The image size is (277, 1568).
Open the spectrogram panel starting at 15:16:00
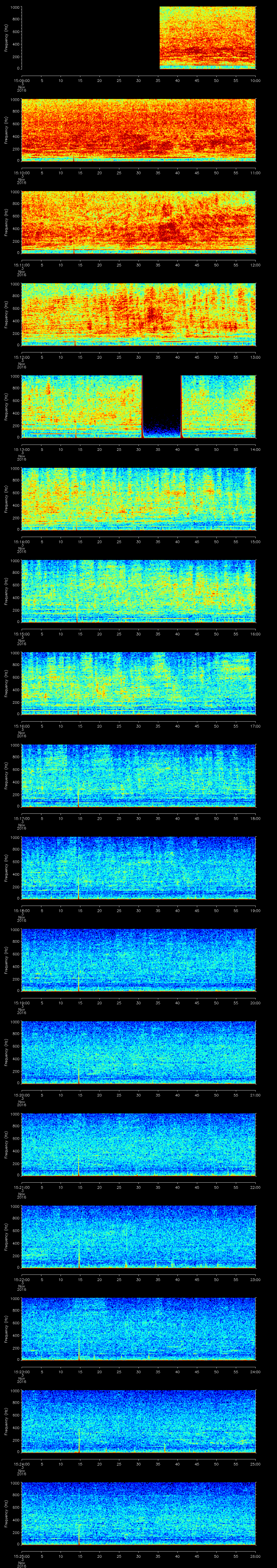click(138, 683)
